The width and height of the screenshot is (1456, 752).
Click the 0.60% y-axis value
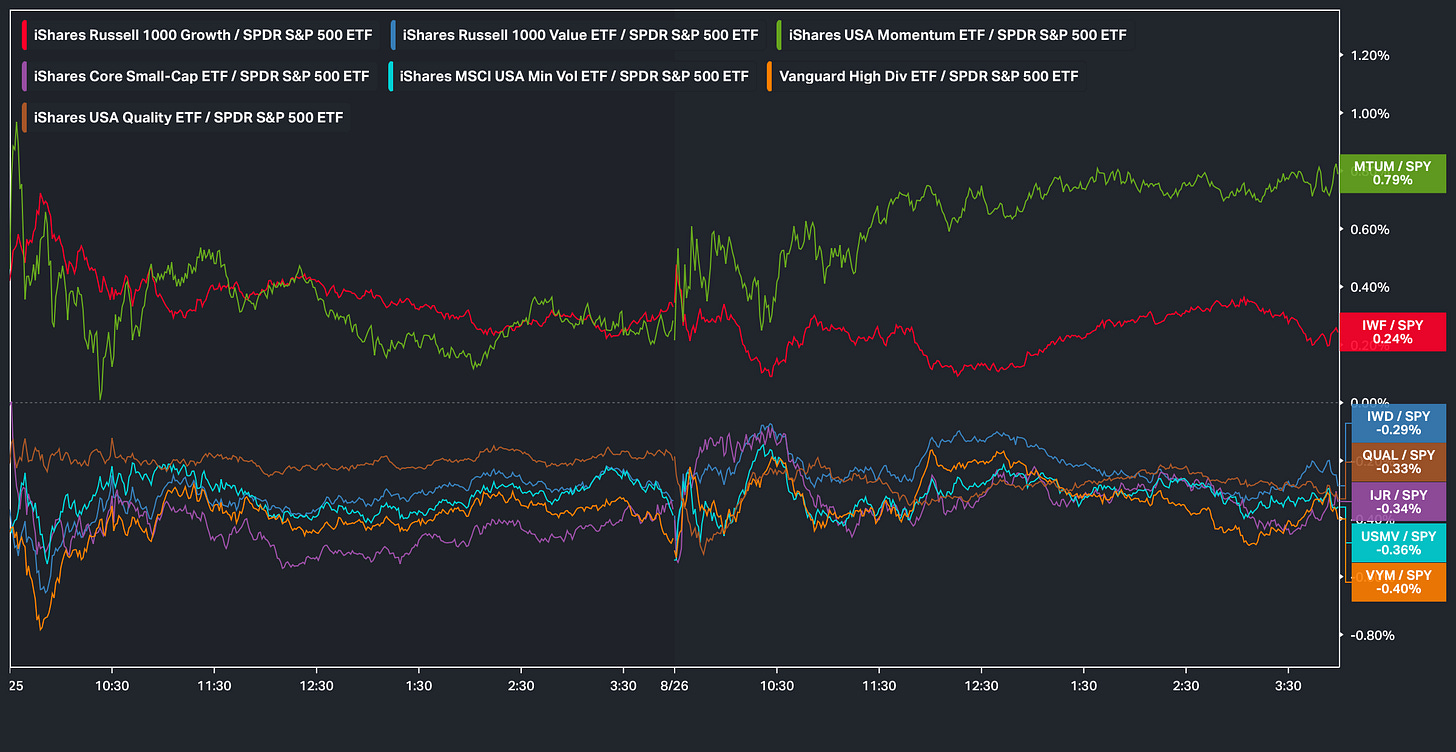point(1368,230)
